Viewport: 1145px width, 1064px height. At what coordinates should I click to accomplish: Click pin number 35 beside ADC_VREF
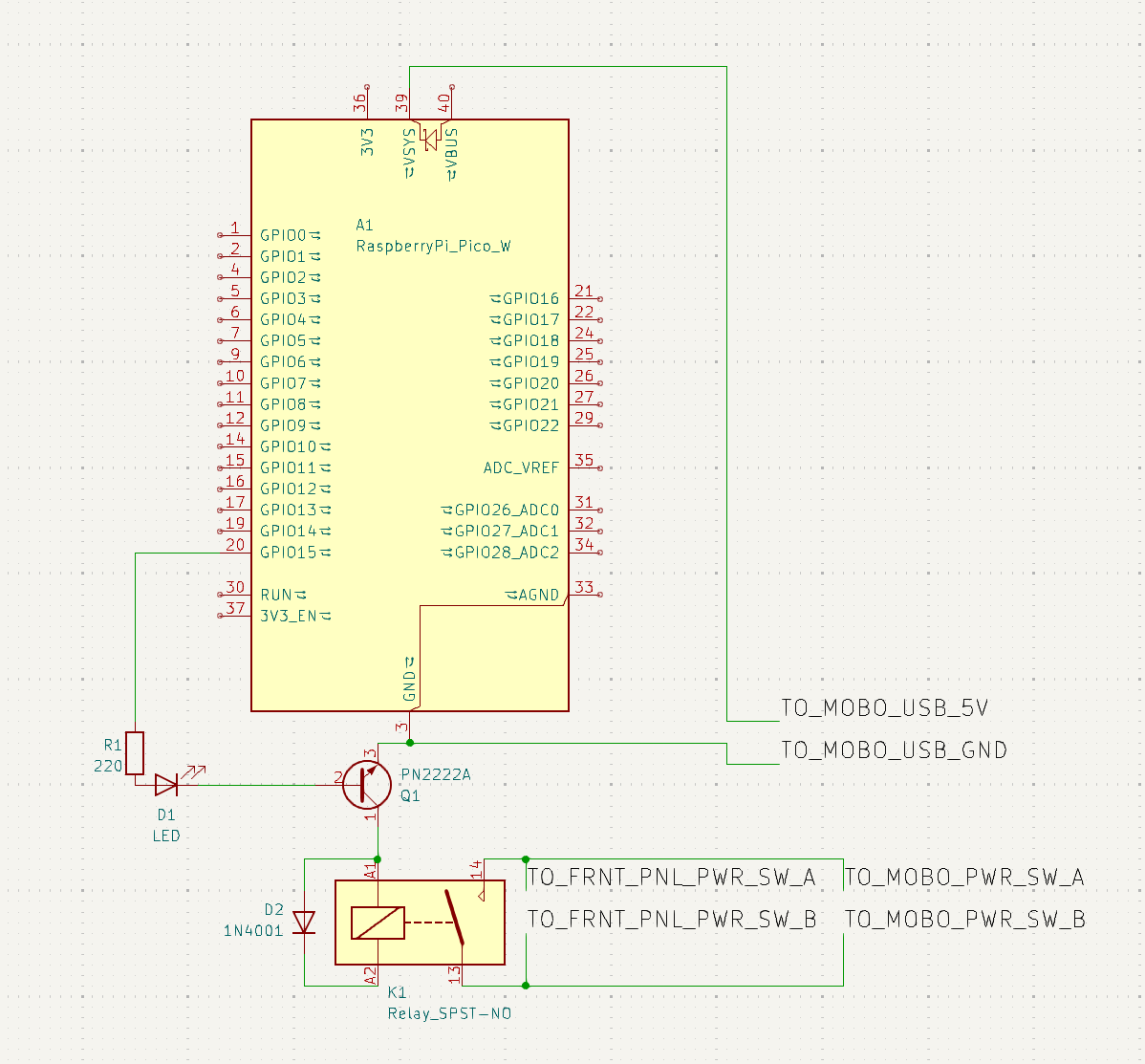click(x=584, y=460)
